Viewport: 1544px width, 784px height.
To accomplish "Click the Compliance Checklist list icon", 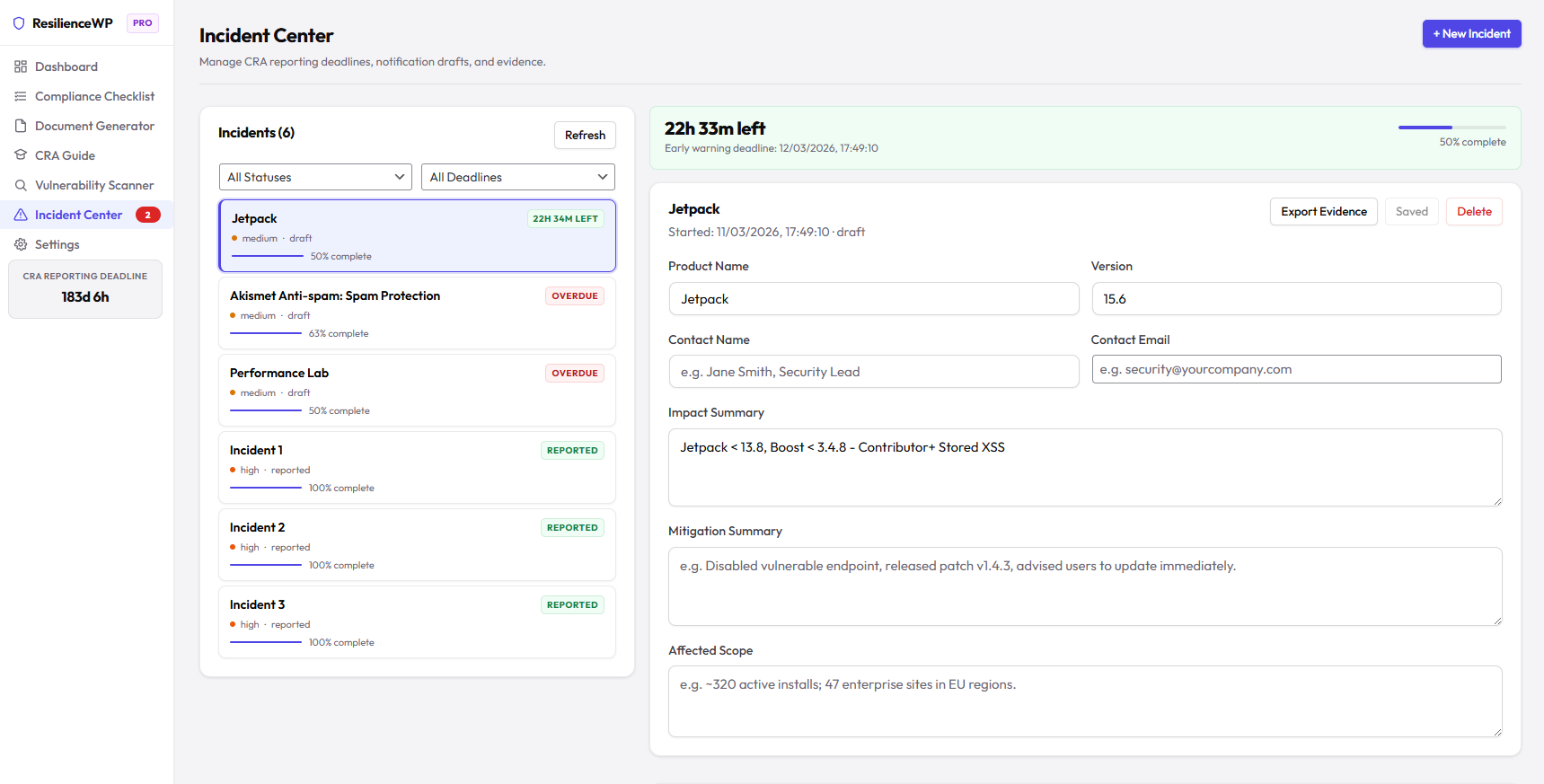I will [x=21, y=96].
